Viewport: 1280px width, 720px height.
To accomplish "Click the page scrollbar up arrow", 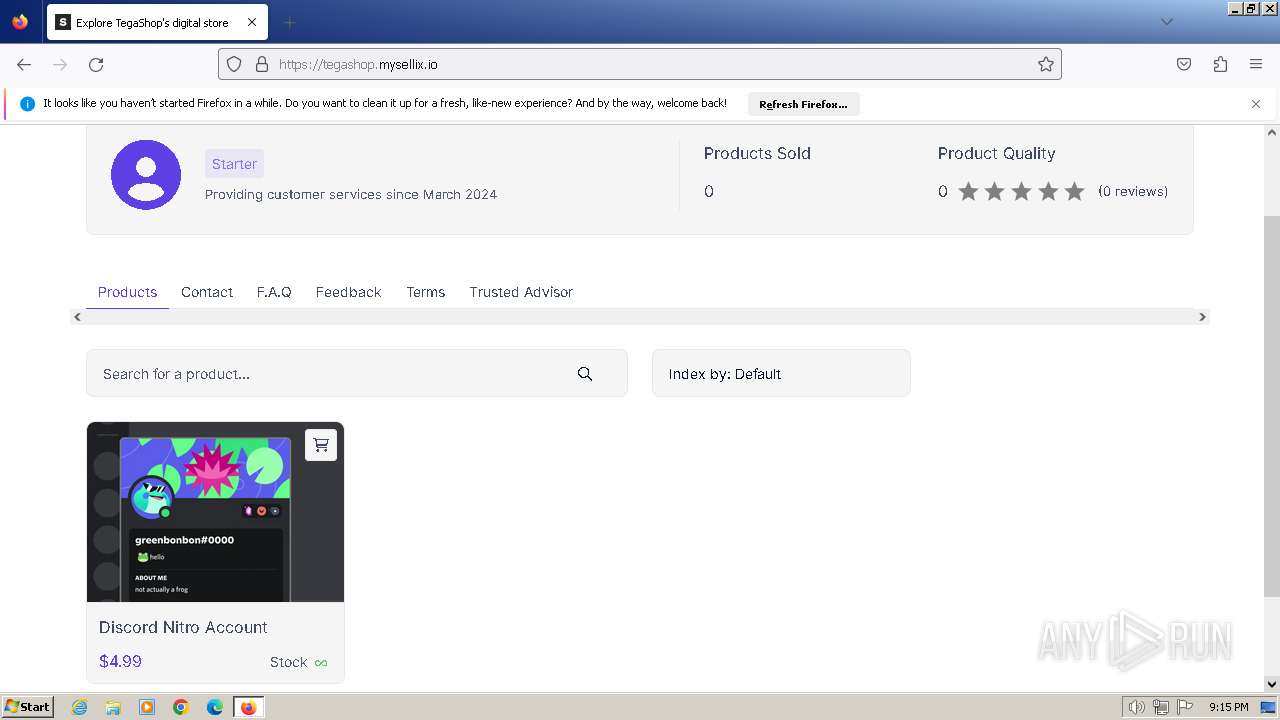I will click(1272, 132).
